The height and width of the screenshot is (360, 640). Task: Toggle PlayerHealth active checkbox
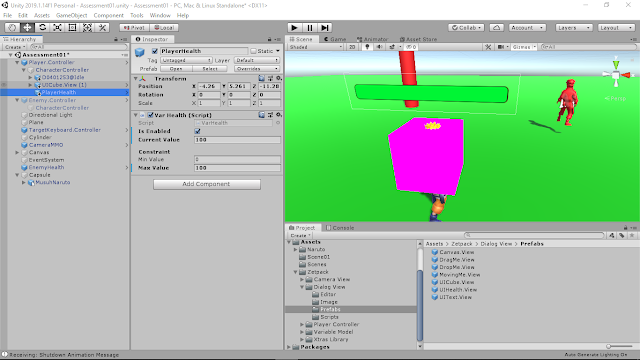pos(154,51)
